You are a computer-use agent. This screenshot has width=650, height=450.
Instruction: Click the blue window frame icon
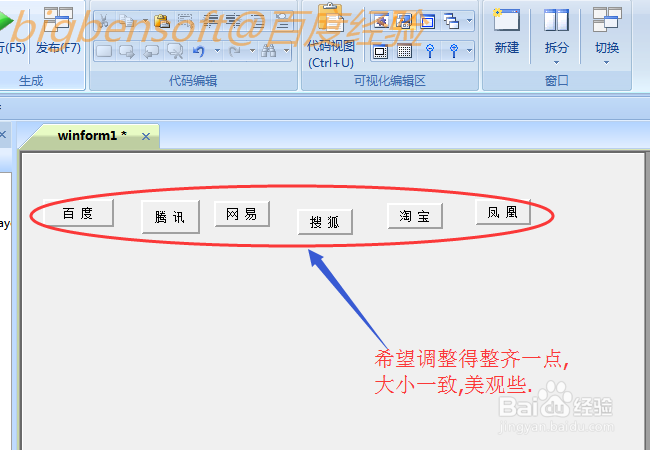[427, 21]
